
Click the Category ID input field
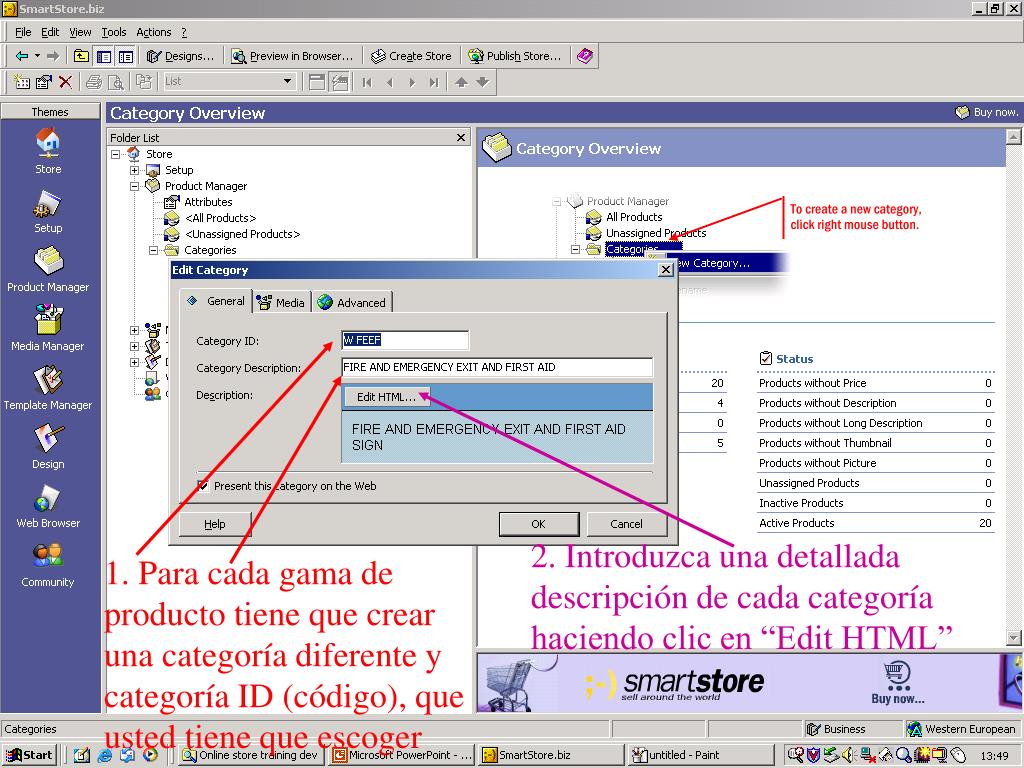(405, 340)
